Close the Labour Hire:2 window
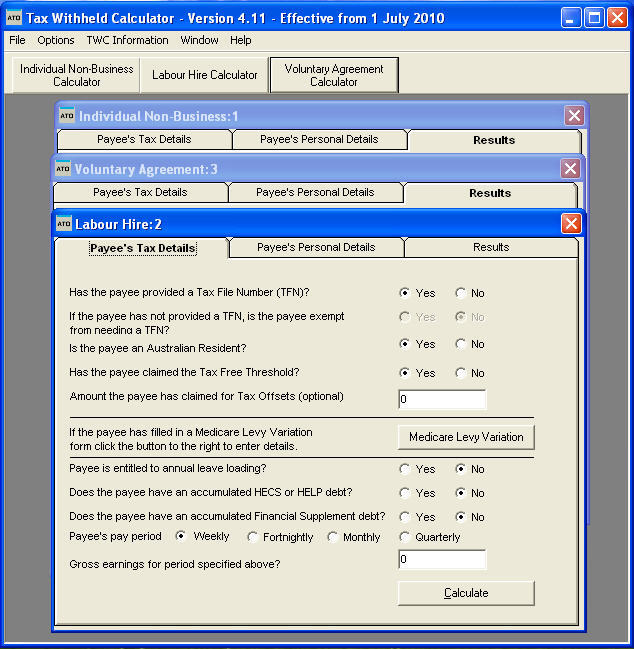The image size is (634, 649). click(x=571, y=224)
